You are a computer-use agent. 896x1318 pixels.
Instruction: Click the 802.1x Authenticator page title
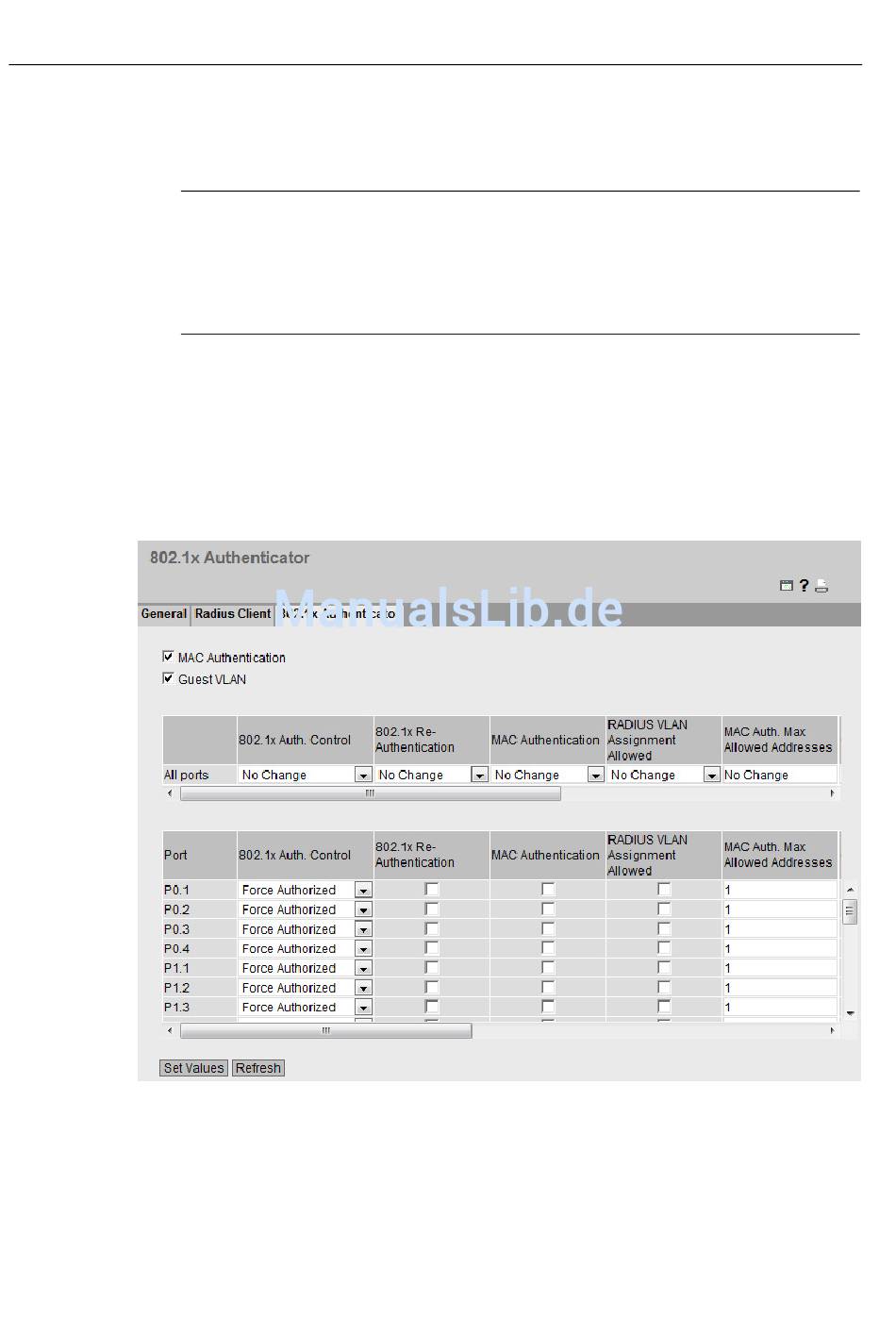[x=229, y=558]
